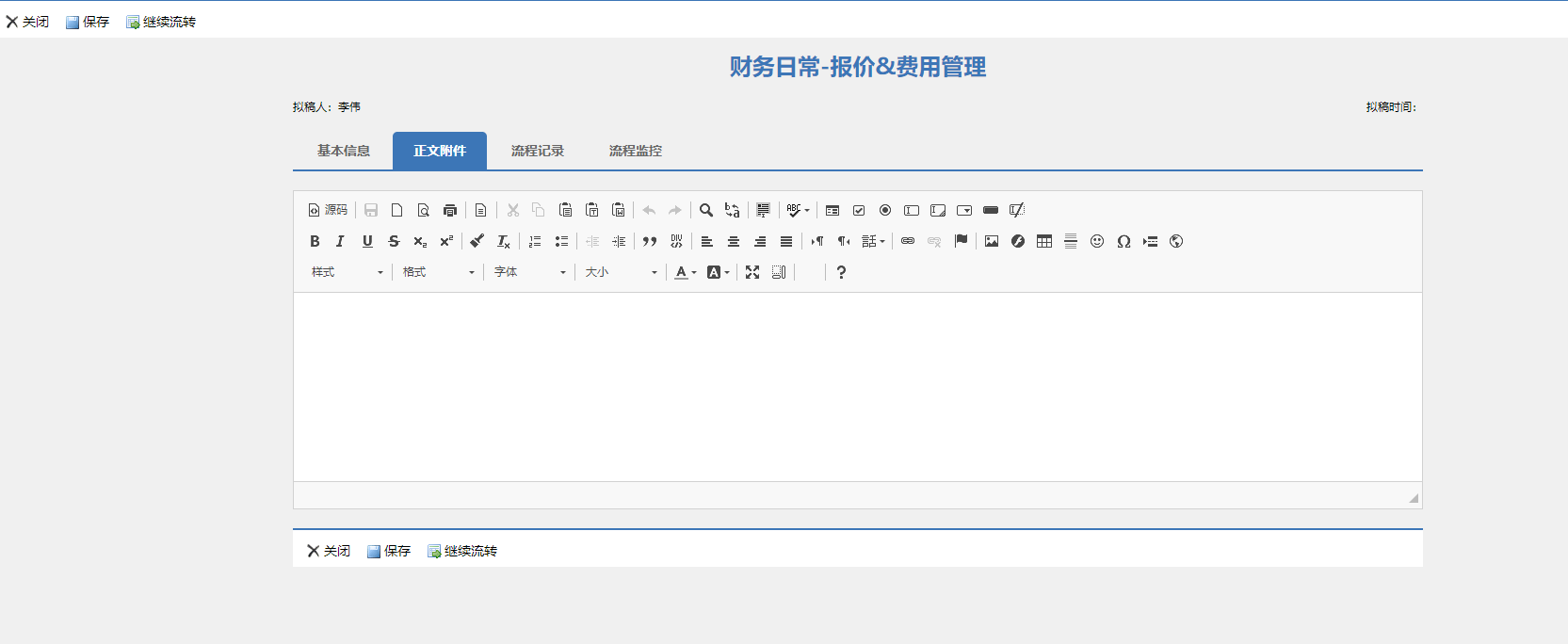Open the 样式 styles dropdown
This screenshot has height=644, width=1568.
(348, 272)
